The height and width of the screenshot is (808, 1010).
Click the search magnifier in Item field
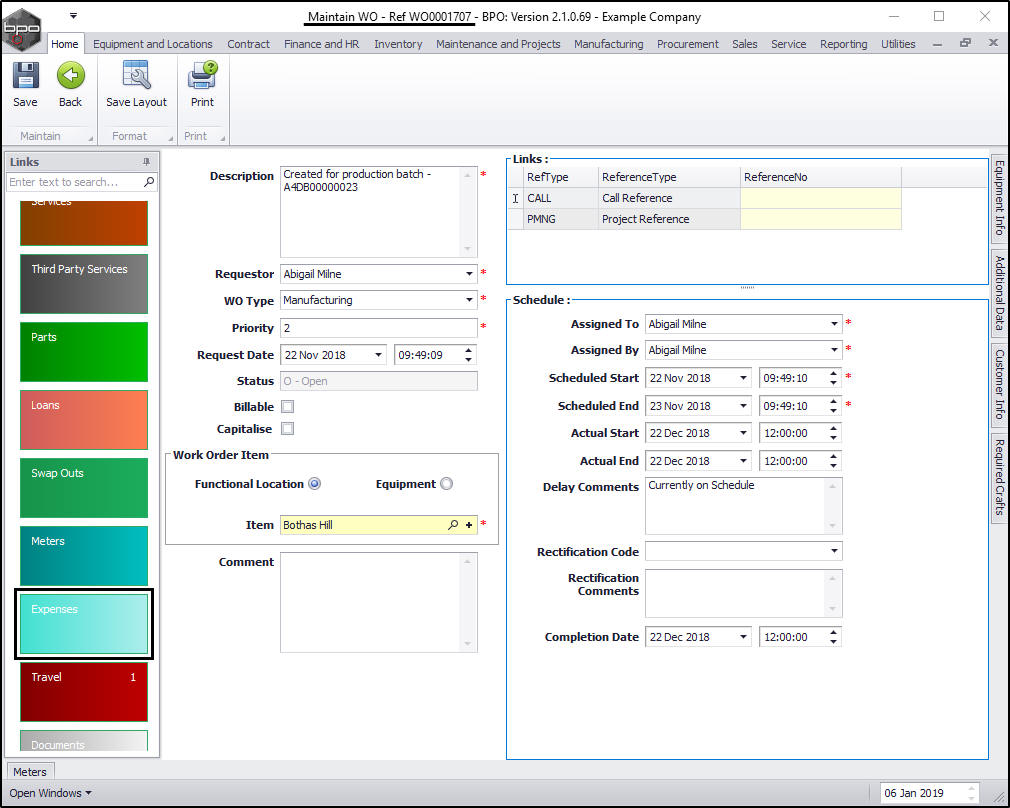(x=453, y=525)
